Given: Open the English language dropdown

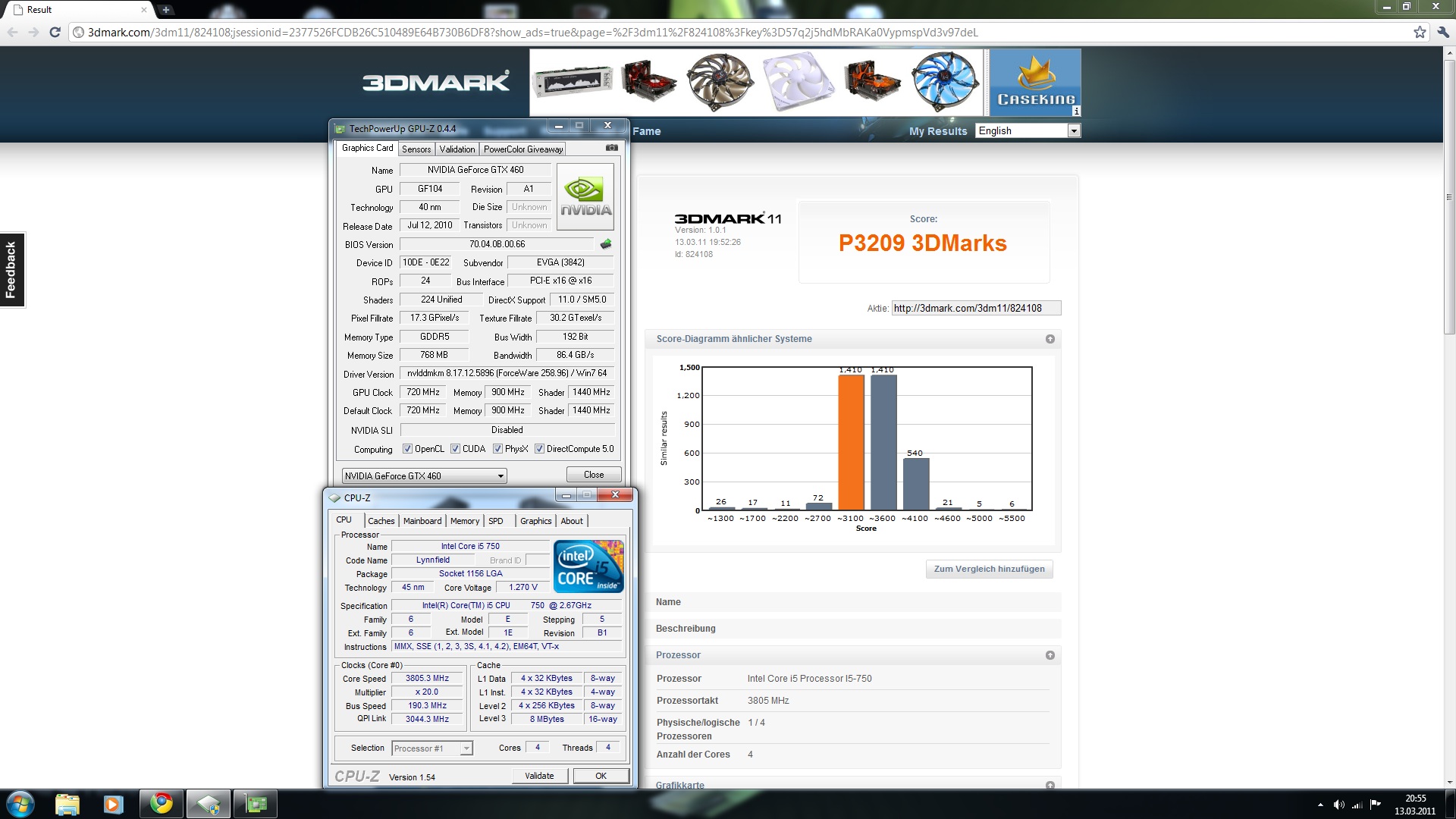Looking at the screenshot, I should click(x=1028, y=130).
